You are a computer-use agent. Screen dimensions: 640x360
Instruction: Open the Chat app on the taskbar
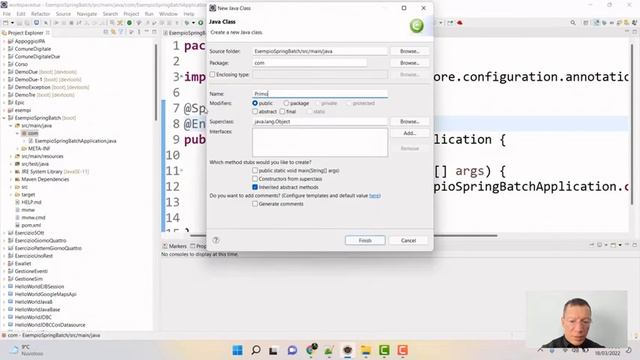(x=292, y=350)
